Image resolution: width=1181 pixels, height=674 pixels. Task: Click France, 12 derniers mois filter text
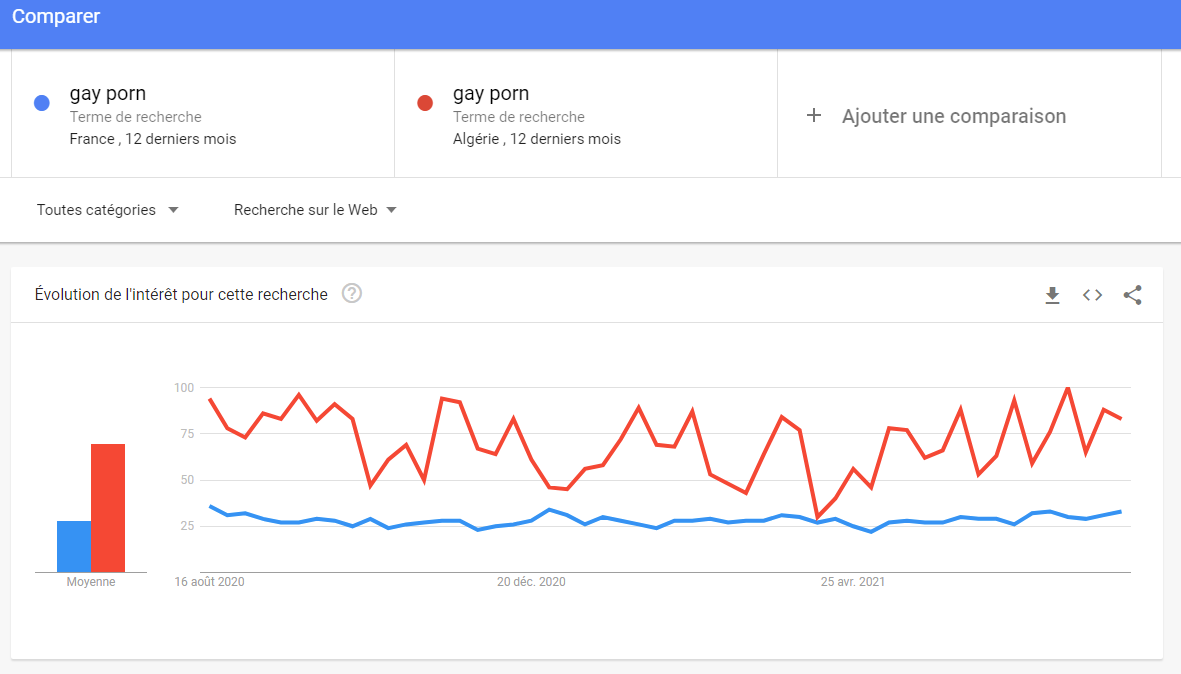click(x=153, y=139)
